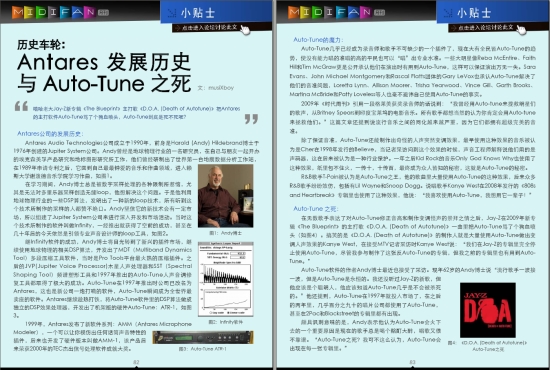Click the closing quotation mark icon

[251, 119]
